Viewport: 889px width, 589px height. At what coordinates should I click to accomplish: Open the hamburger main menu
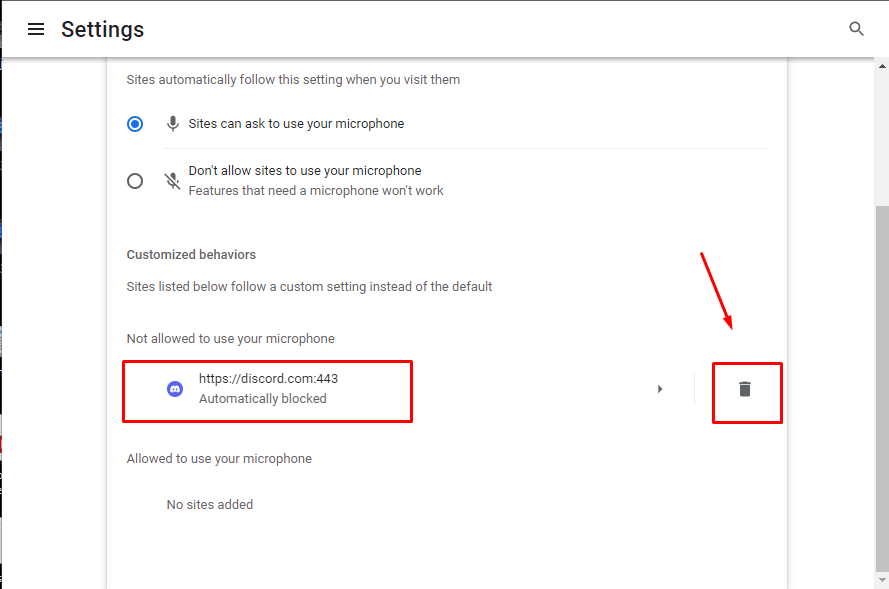pos(36,29)
